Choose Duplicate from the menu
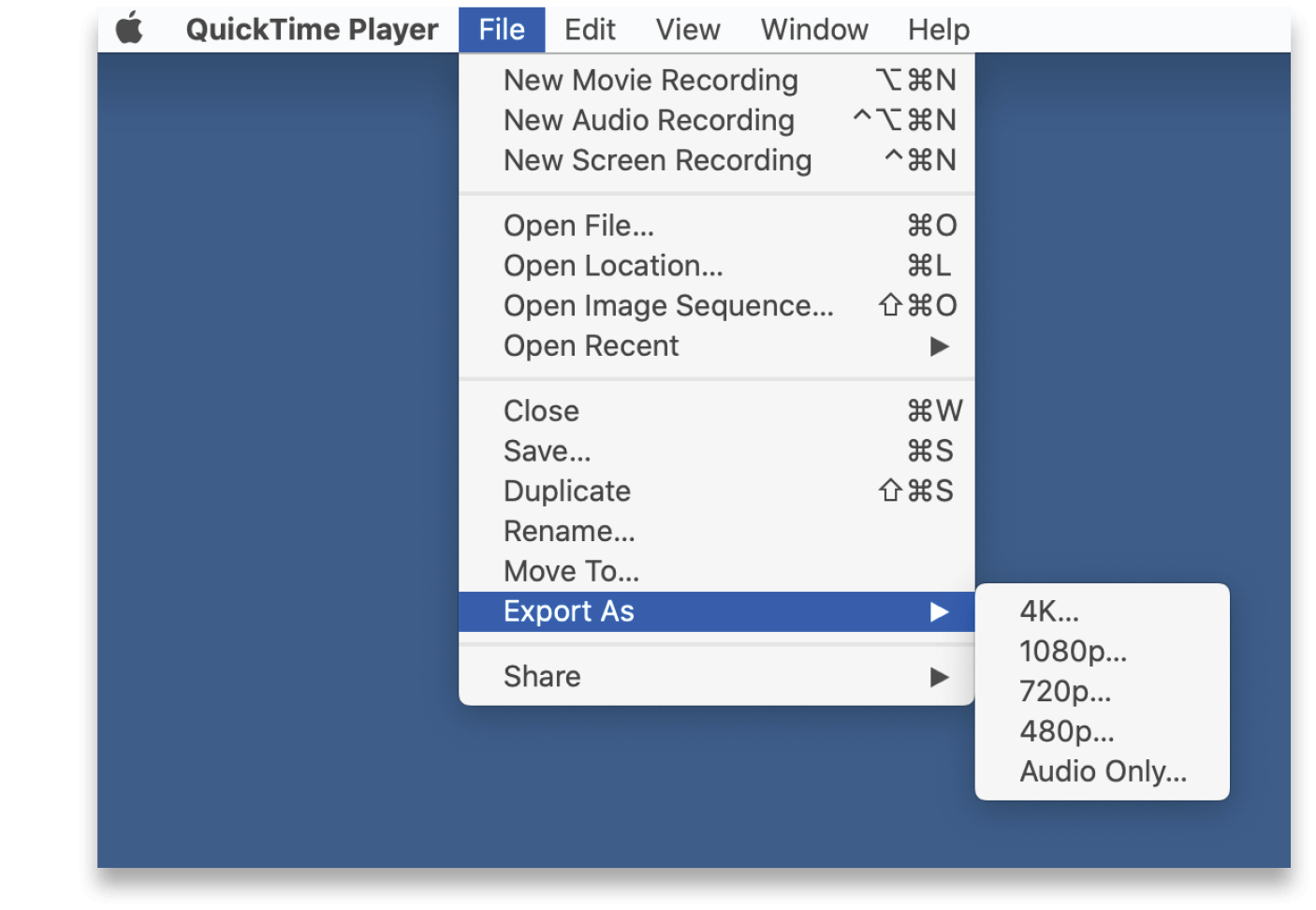 click(x=717, y=492)
